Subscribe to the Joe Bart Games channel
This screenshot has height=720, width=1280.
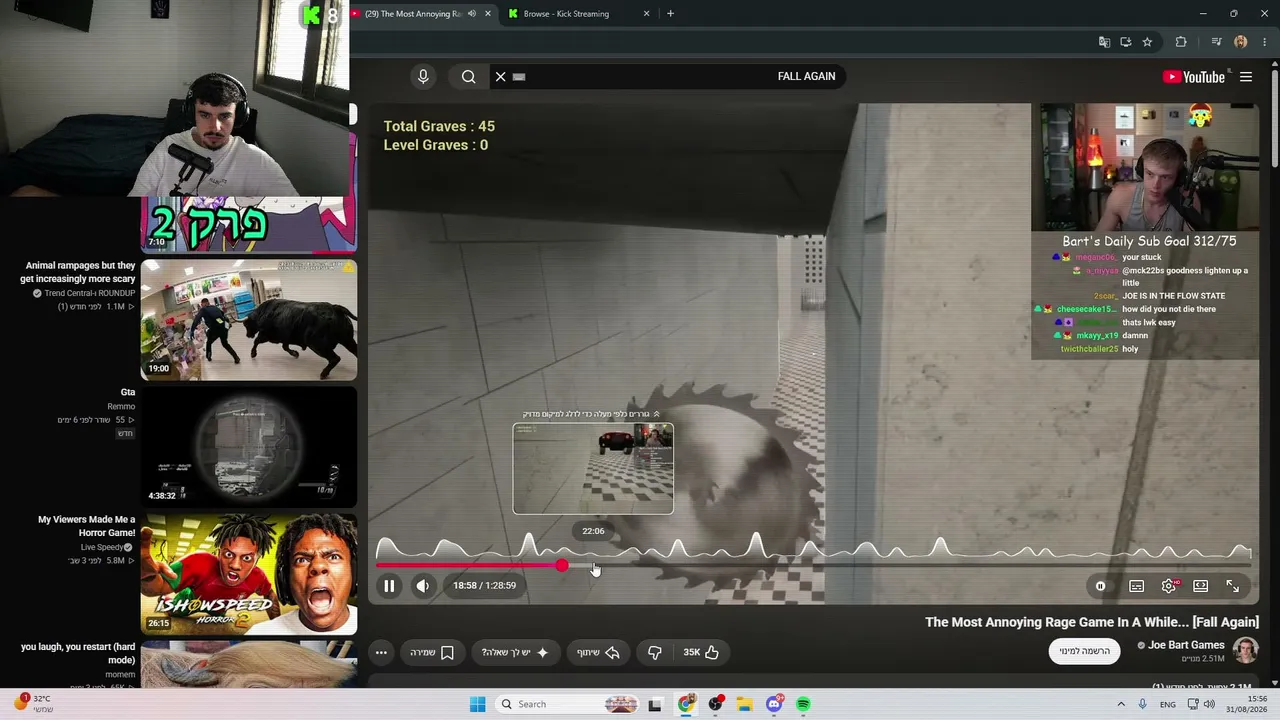pos(1085,651)
